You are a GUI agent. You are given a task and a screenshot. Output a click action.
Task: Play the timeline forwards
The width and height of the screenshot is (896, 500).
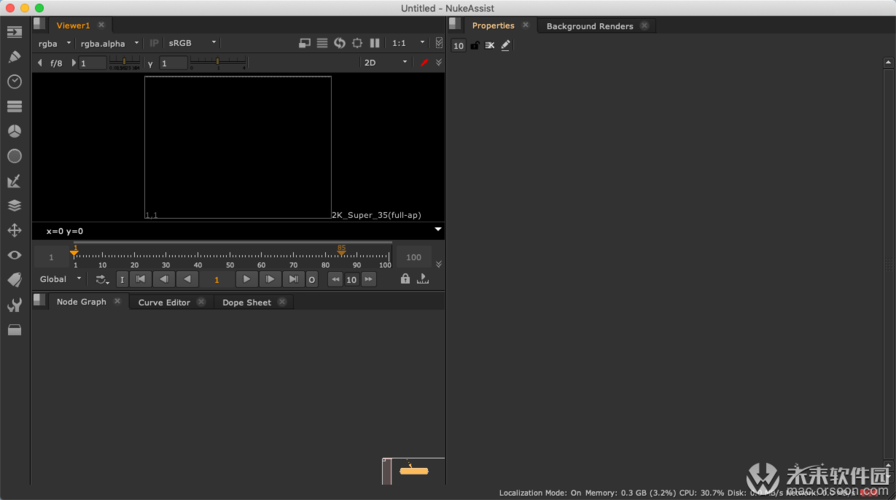point(246,279)
